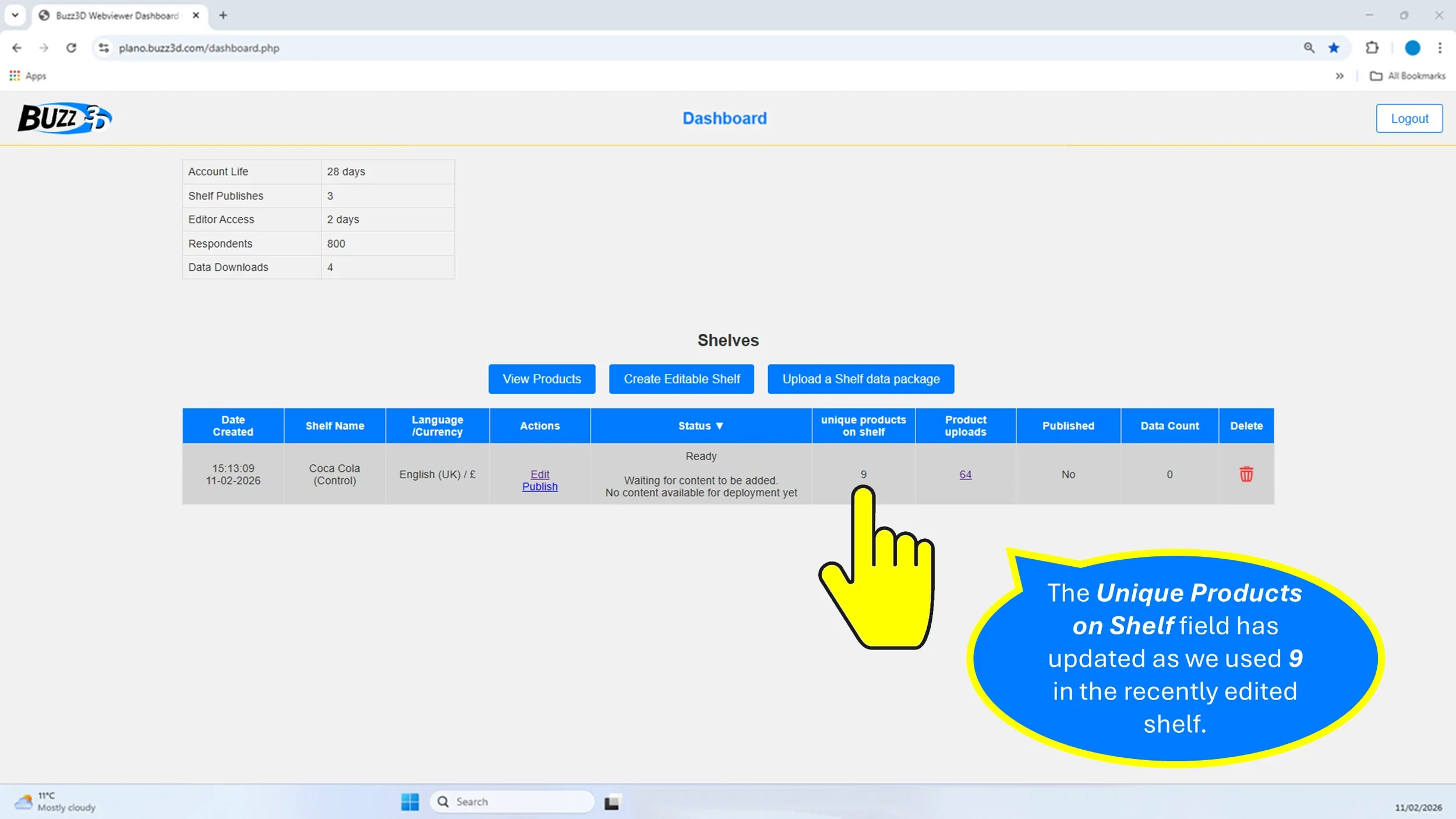Viewport: 1456px width, 819px height.
Task: Select the Buzz3D Webviewer Dashboard tab
Action: coord(116,15)
